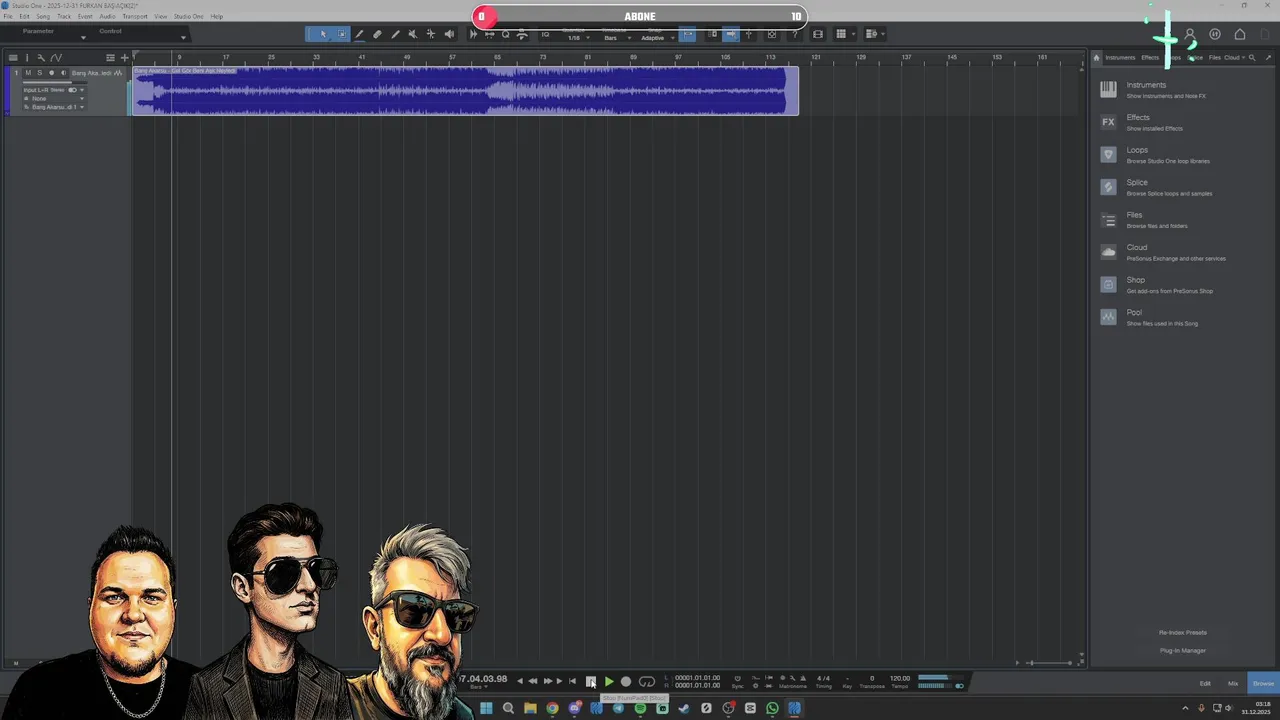Select the Mute tool
The image size is (1280, 720).
pos(412,34)
